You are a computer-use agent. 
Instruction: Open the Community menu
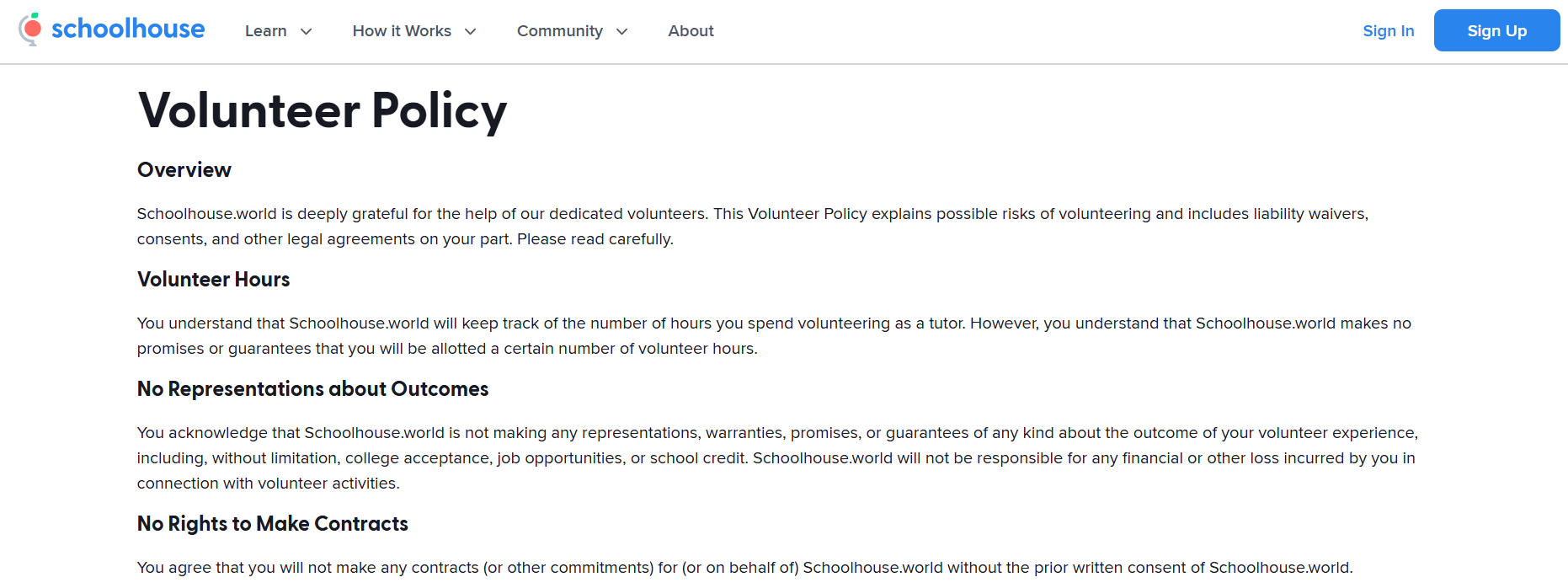coord(559,31)
